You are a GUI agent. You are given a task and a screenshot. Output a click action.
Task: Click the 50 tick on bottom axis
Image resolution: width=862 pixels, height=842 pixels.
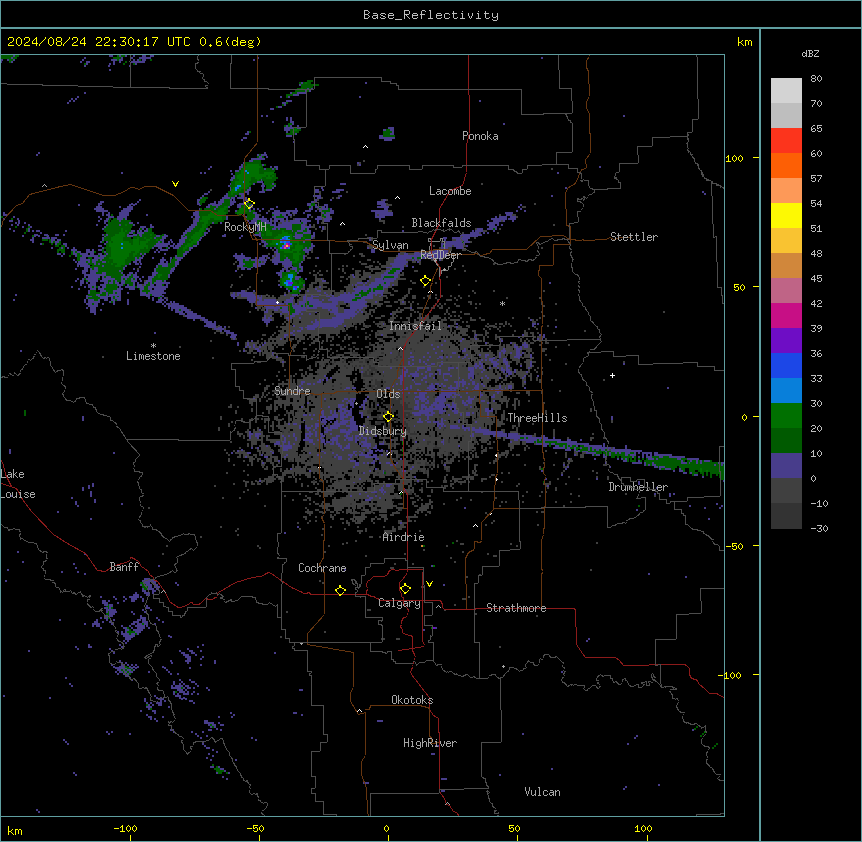pos(514,828)
